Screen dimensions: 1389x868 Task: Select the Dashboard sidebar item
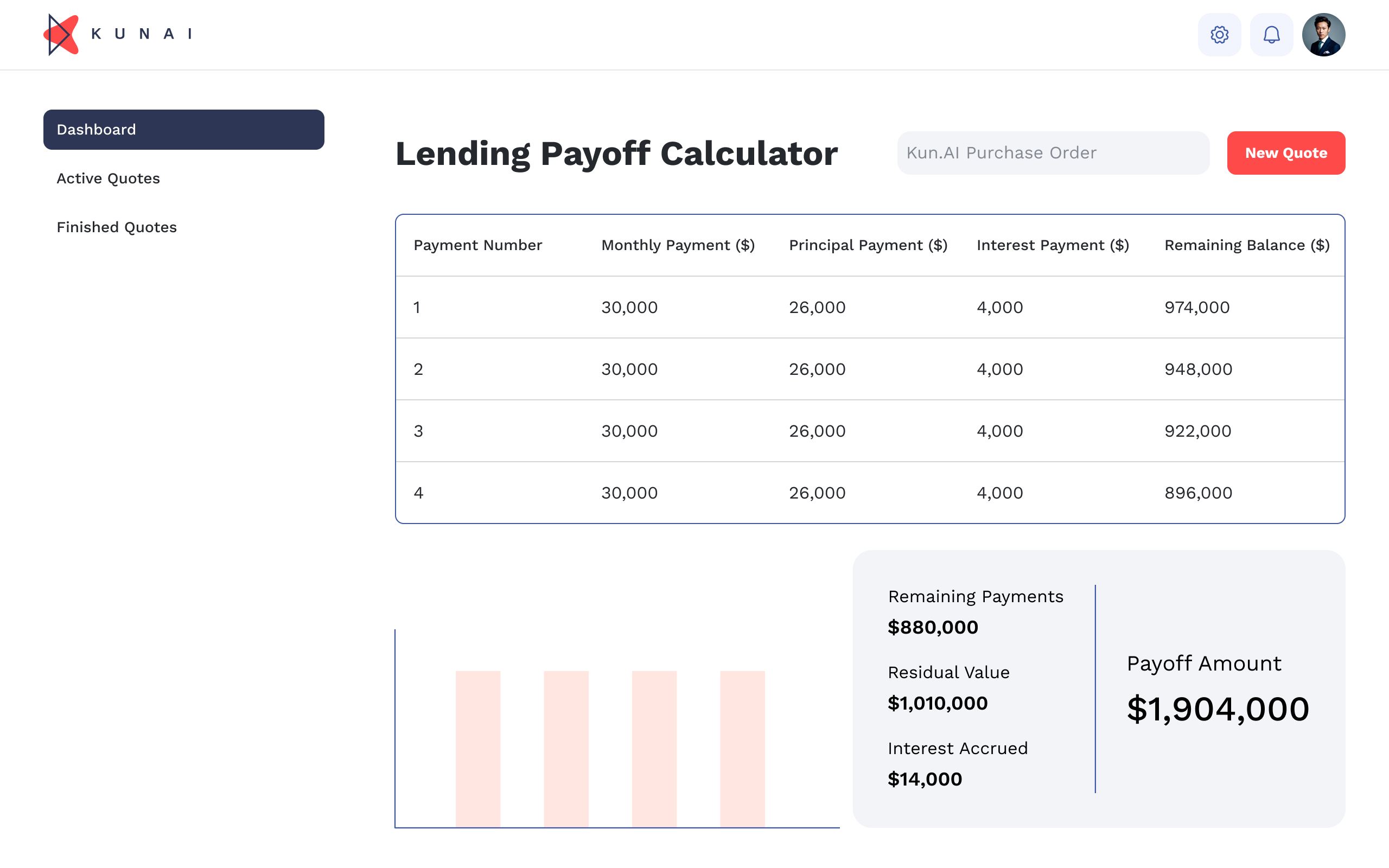click(x=183, y=129)
